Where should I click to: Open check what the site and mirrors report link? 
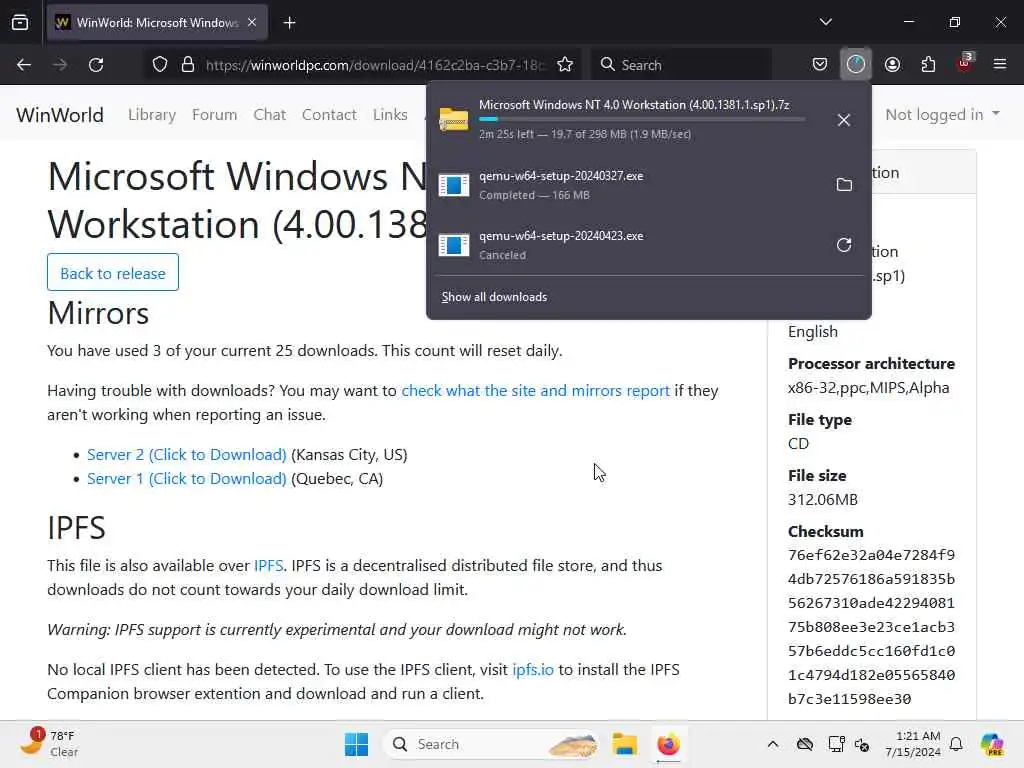pos(536,391)
